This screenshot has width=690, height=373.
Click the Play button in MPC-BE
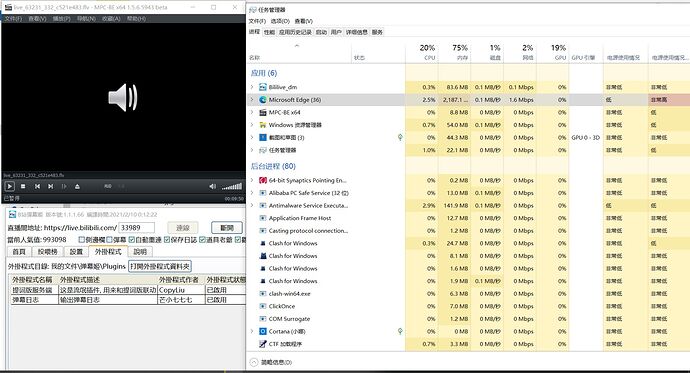point(9,186)
